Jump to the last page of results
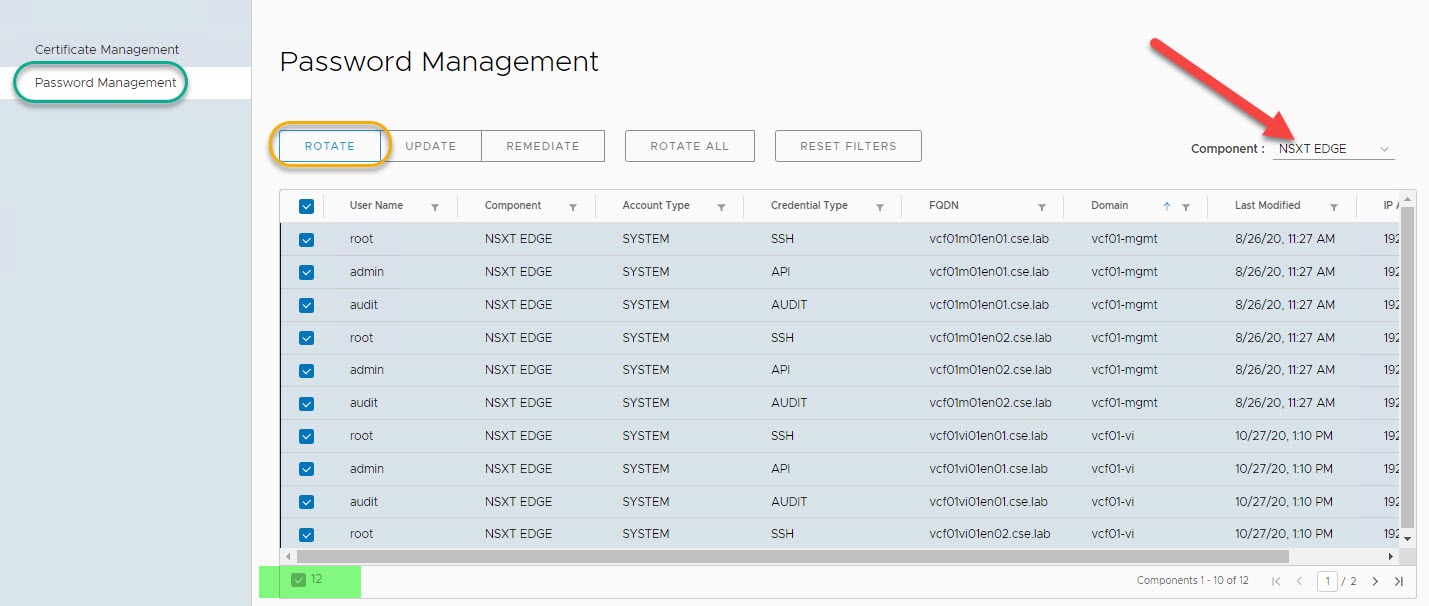Image resolution: width=1429 pixels, height=606 pixels. click(x=1398, y=581)
